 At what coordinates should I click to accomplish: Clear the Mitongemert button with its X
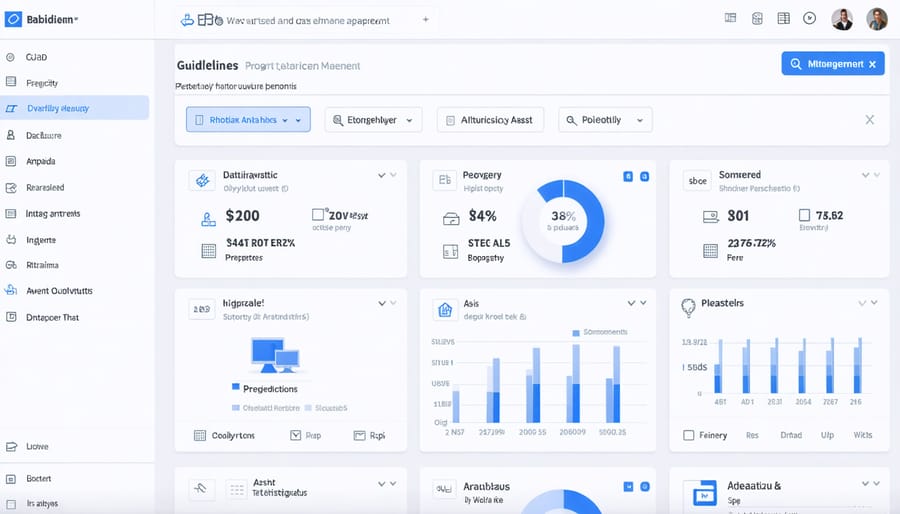[872, 64]
